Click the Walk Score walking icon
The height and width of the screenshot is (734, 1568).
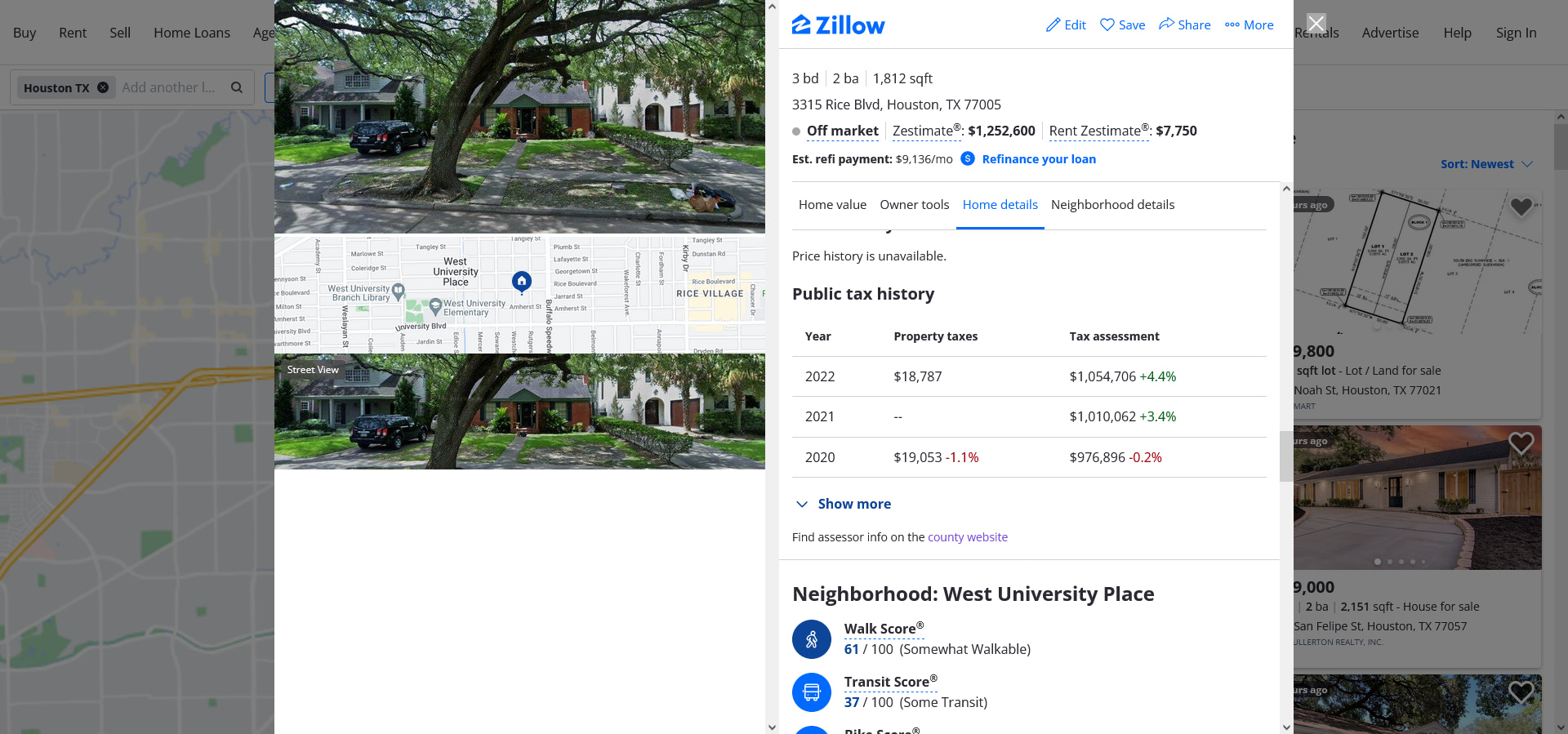pyautogui.click(x=812, y=639)
